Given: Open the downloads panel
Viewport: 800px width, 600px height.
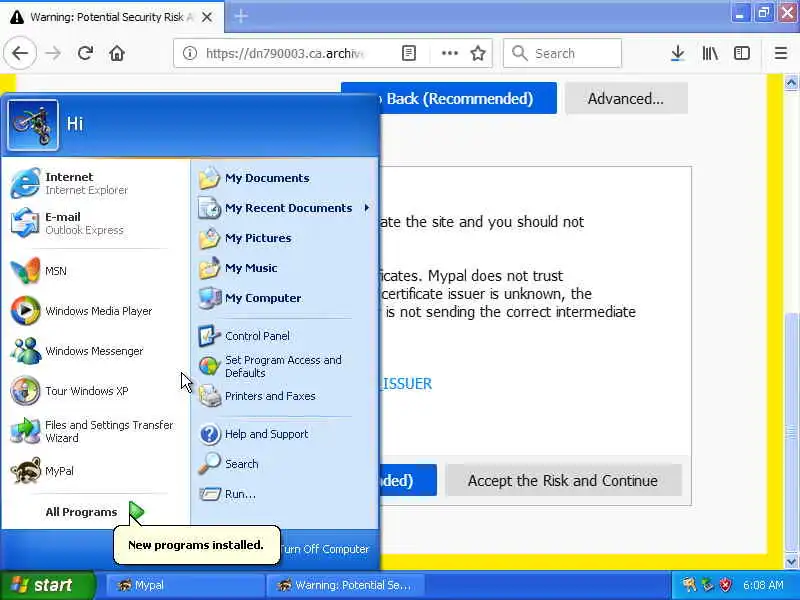Looking at the screenshot, I should (678, 53).
